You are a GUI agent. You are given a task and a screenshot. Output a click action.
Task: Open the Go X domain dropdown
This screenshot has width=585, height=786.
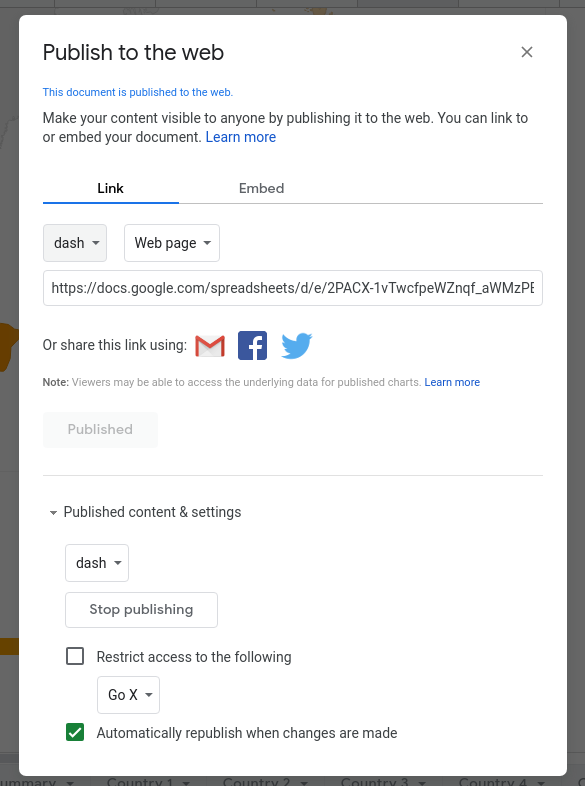pos(128,695)
